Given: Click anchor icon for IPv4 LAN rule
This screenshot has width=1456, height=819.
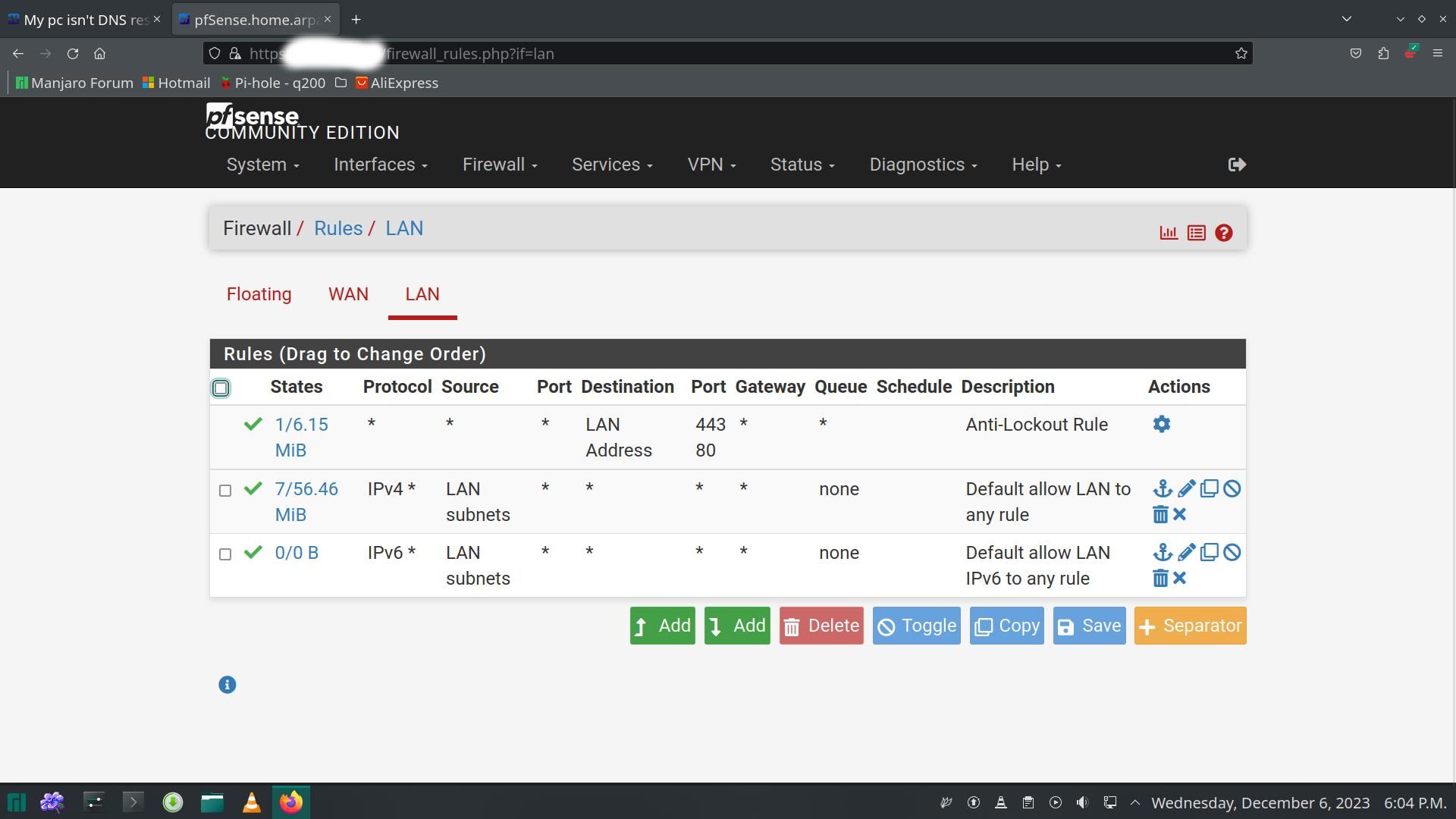Looking at the screenshot, I should [1163, 489].
